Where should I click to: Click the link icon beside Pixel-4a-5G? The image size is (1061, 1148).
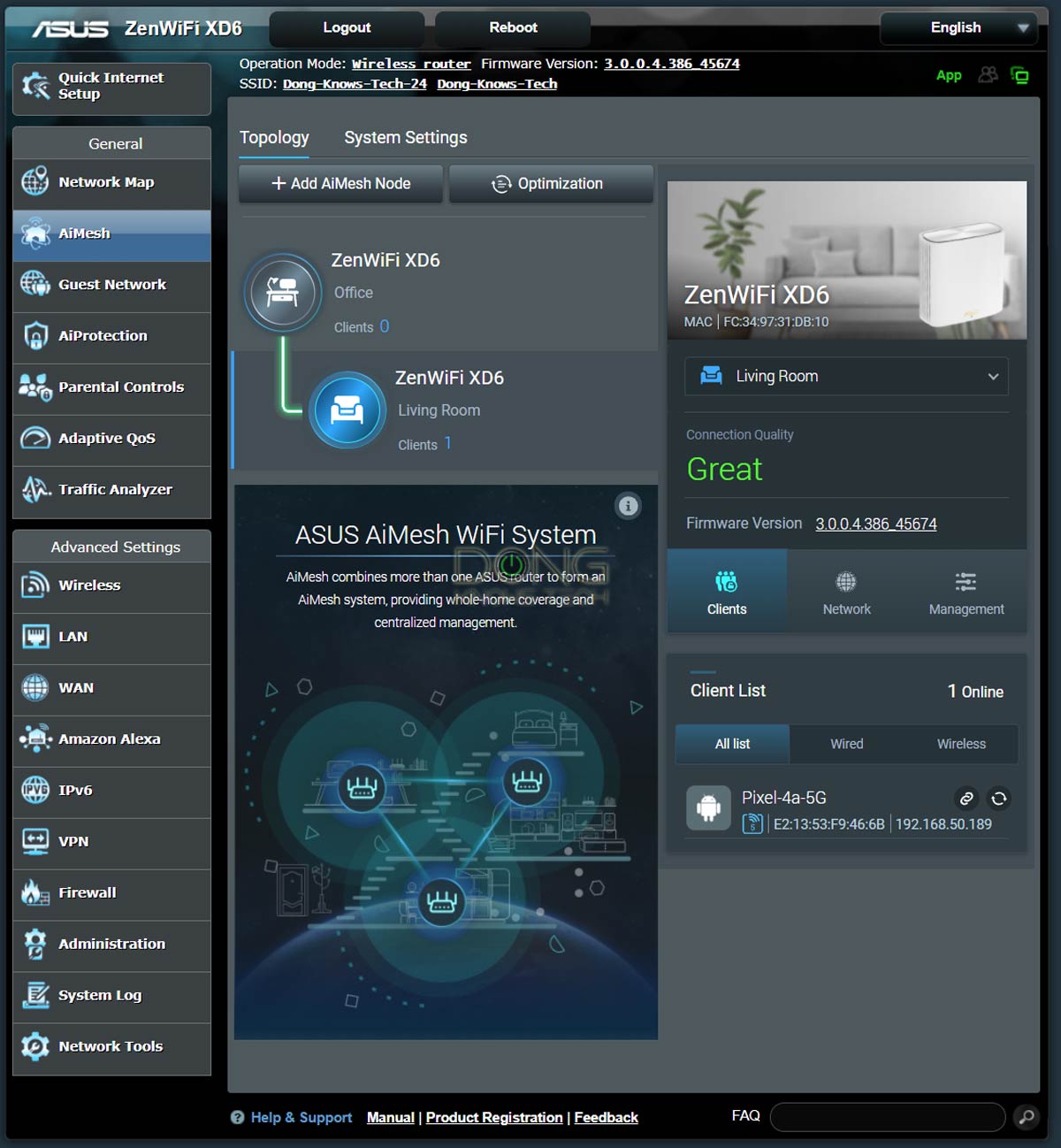(x=966, y=799)
